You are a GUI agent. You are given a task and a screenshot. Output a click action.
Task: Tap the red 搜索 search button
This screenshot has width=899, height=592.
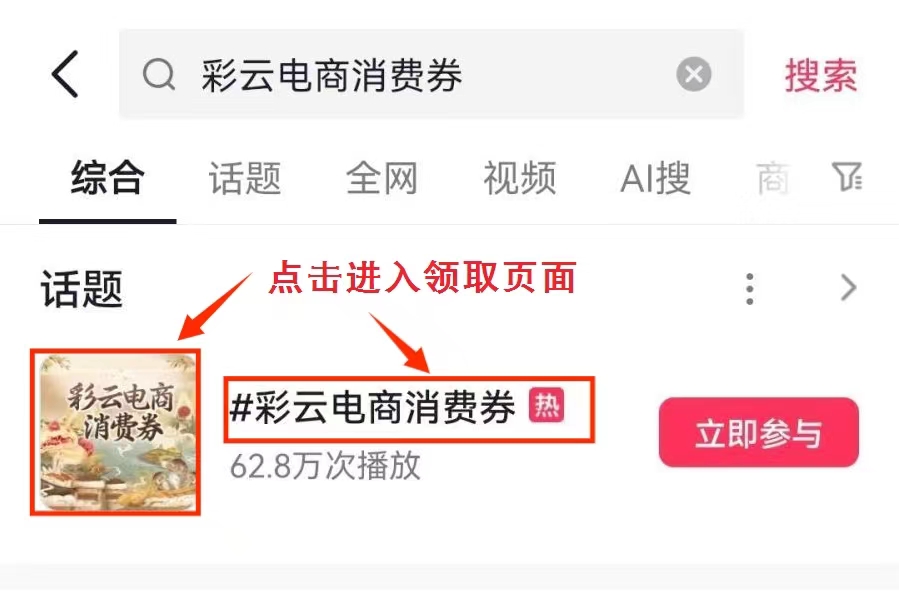point(821,75)
